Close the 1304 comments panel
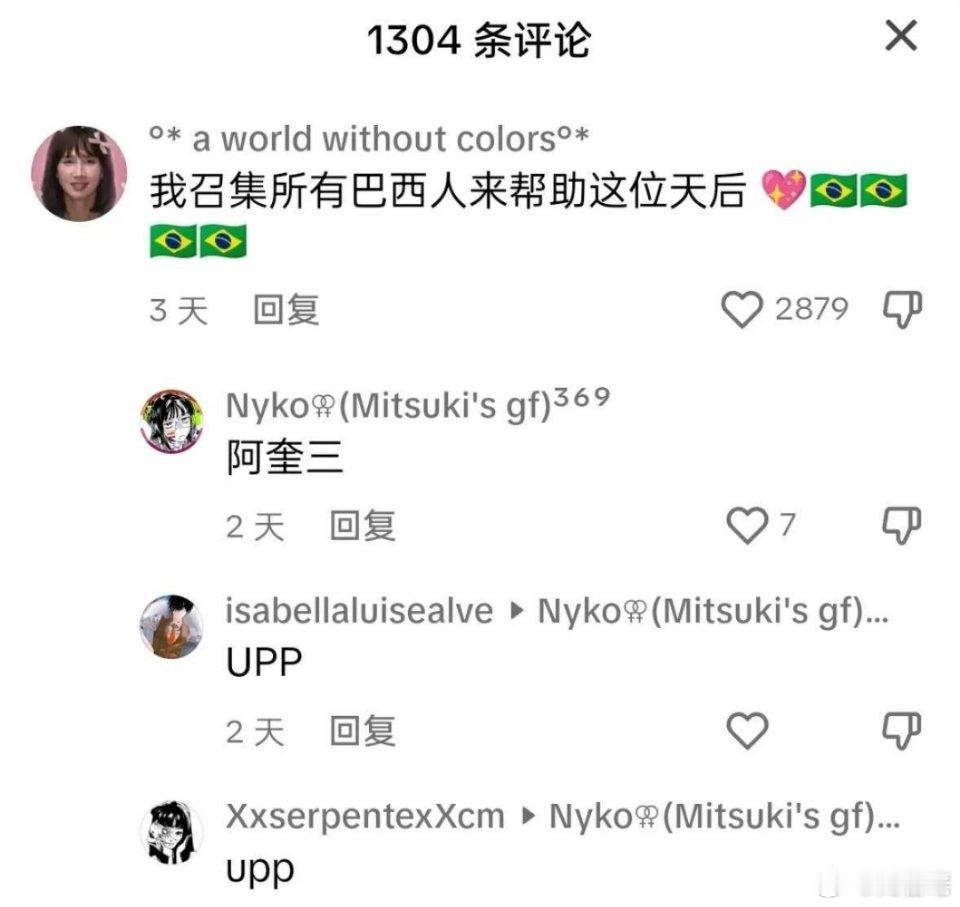Screen dimensions: 960x907 coord(901,36)
